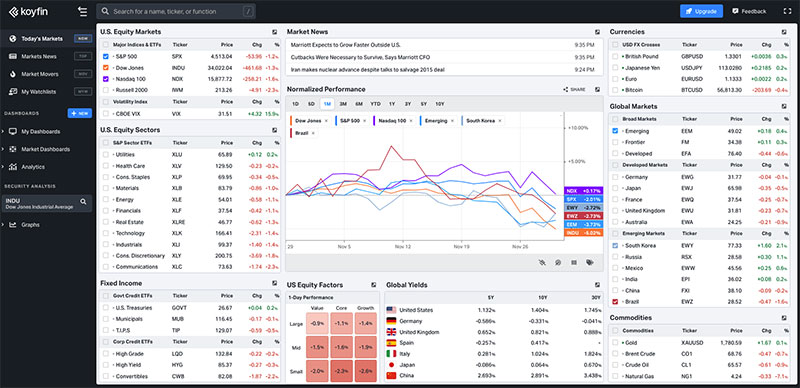Expand the Commodities panel
The image size is (800, 388).
(784, 318)
